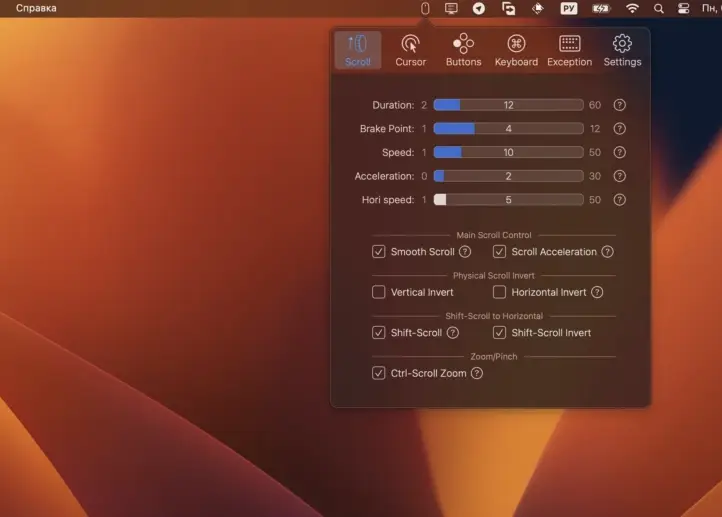This screenshot has height=517, width=722.
Task: Uncheck the Shift-Scroll Invert checkbox
Action: click(x=499, y=333)
